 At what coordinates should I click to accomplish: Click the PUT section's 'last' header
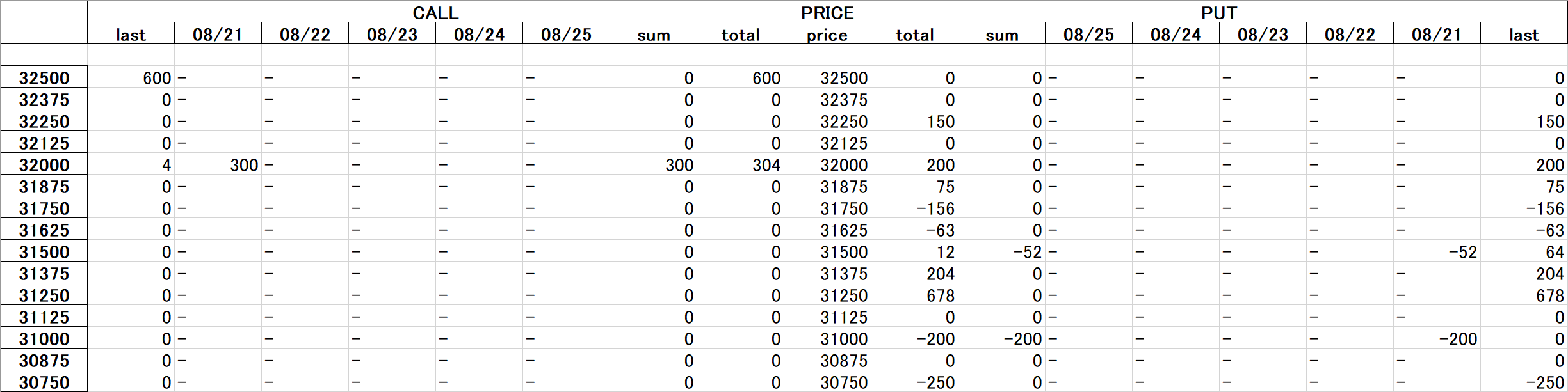[1524, 34]
